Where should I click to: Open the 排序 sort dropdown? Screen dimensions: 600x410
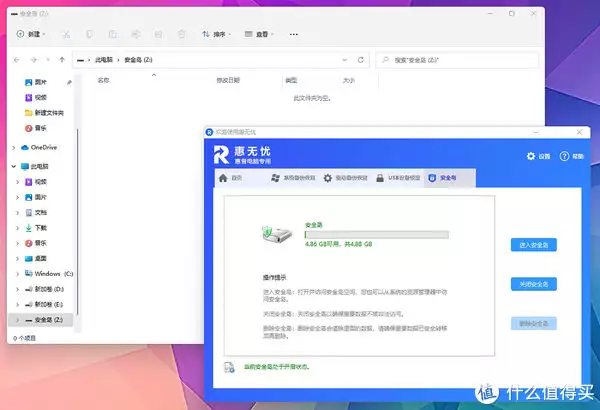pos(217,34)
